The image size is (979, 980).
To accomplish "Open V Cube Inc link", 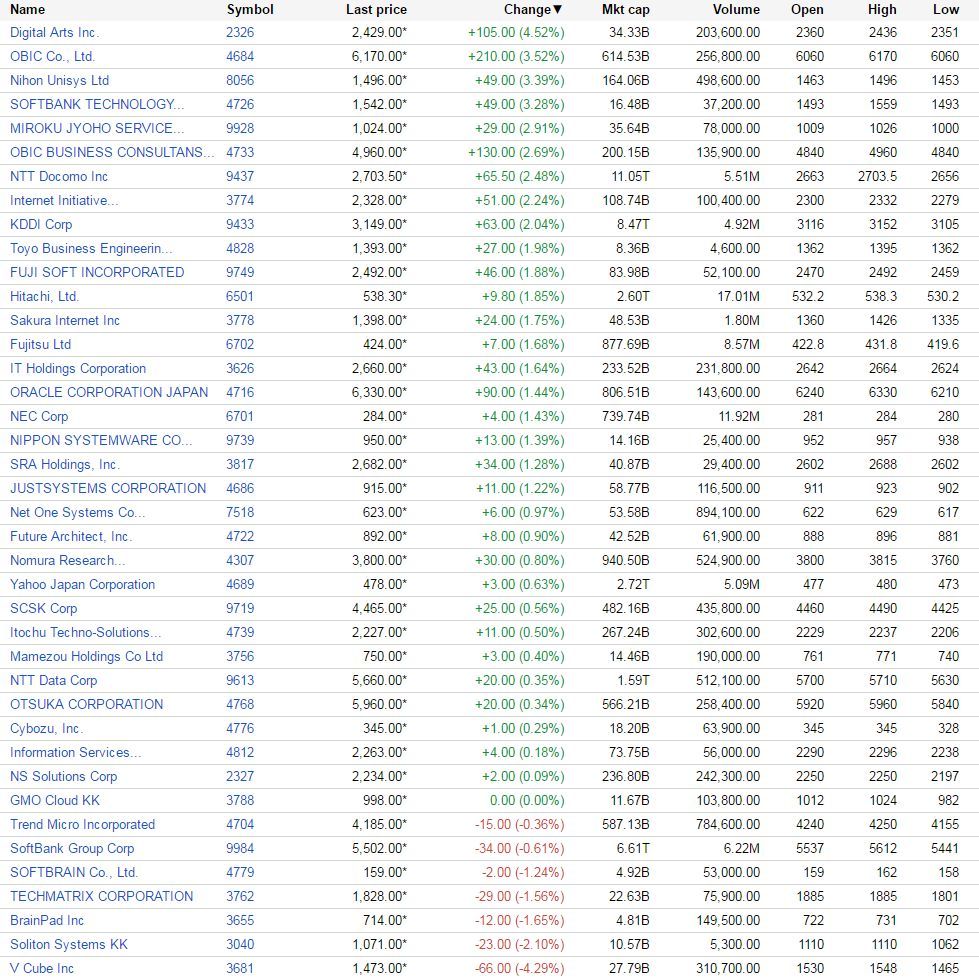I will click(x=42, y=968).
